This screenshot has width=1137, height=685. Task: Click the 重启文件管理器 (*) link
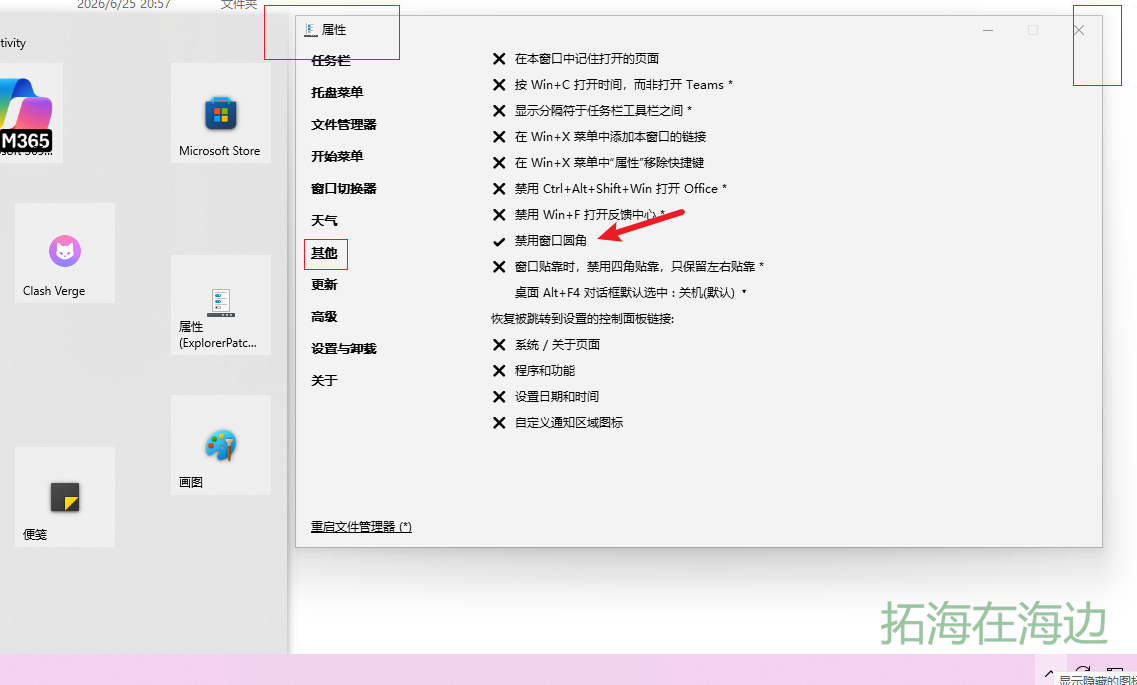pos(361,527)
